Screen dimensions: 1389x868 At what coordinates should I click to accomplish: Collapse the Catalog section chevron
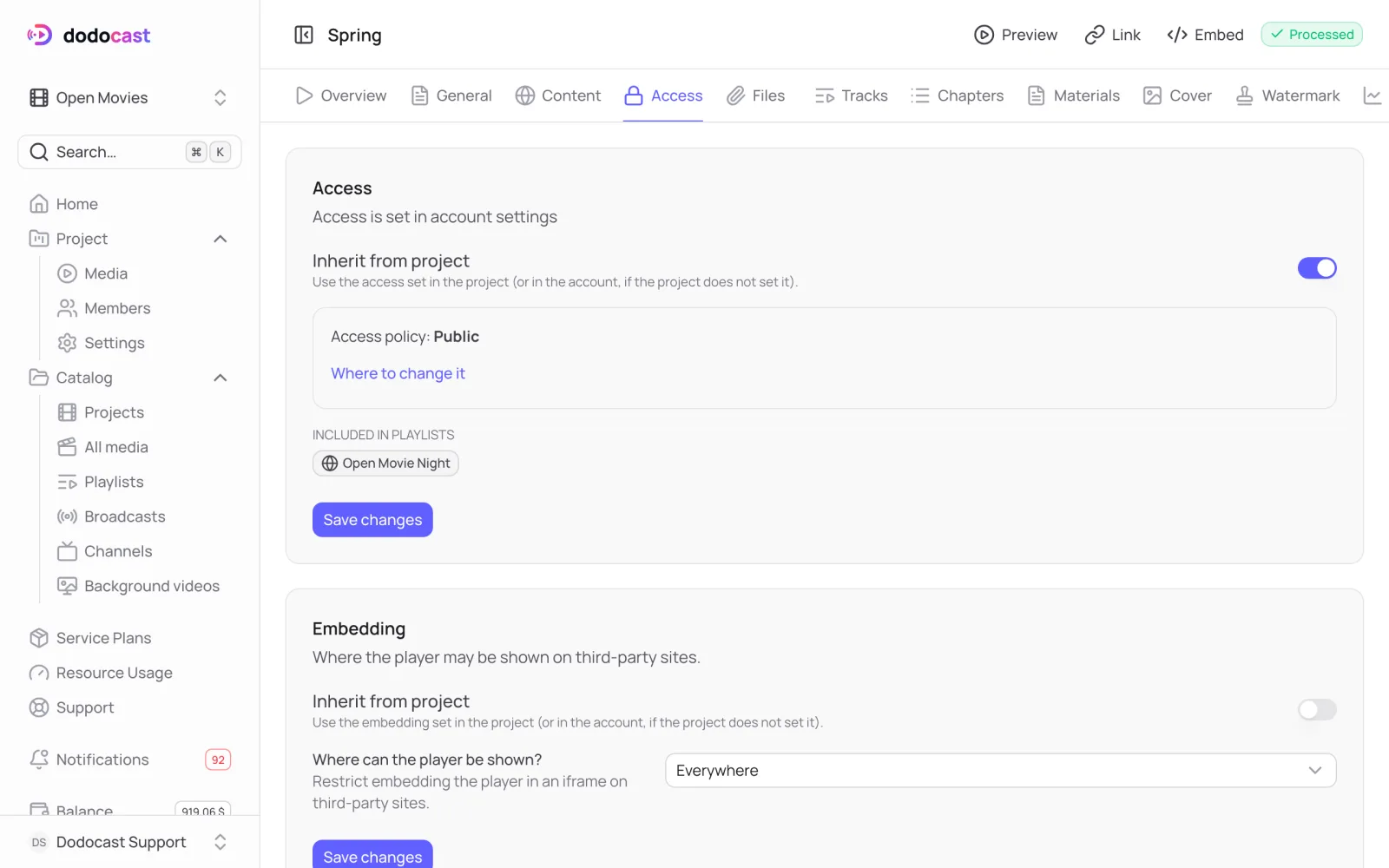(x=221, y=378)
